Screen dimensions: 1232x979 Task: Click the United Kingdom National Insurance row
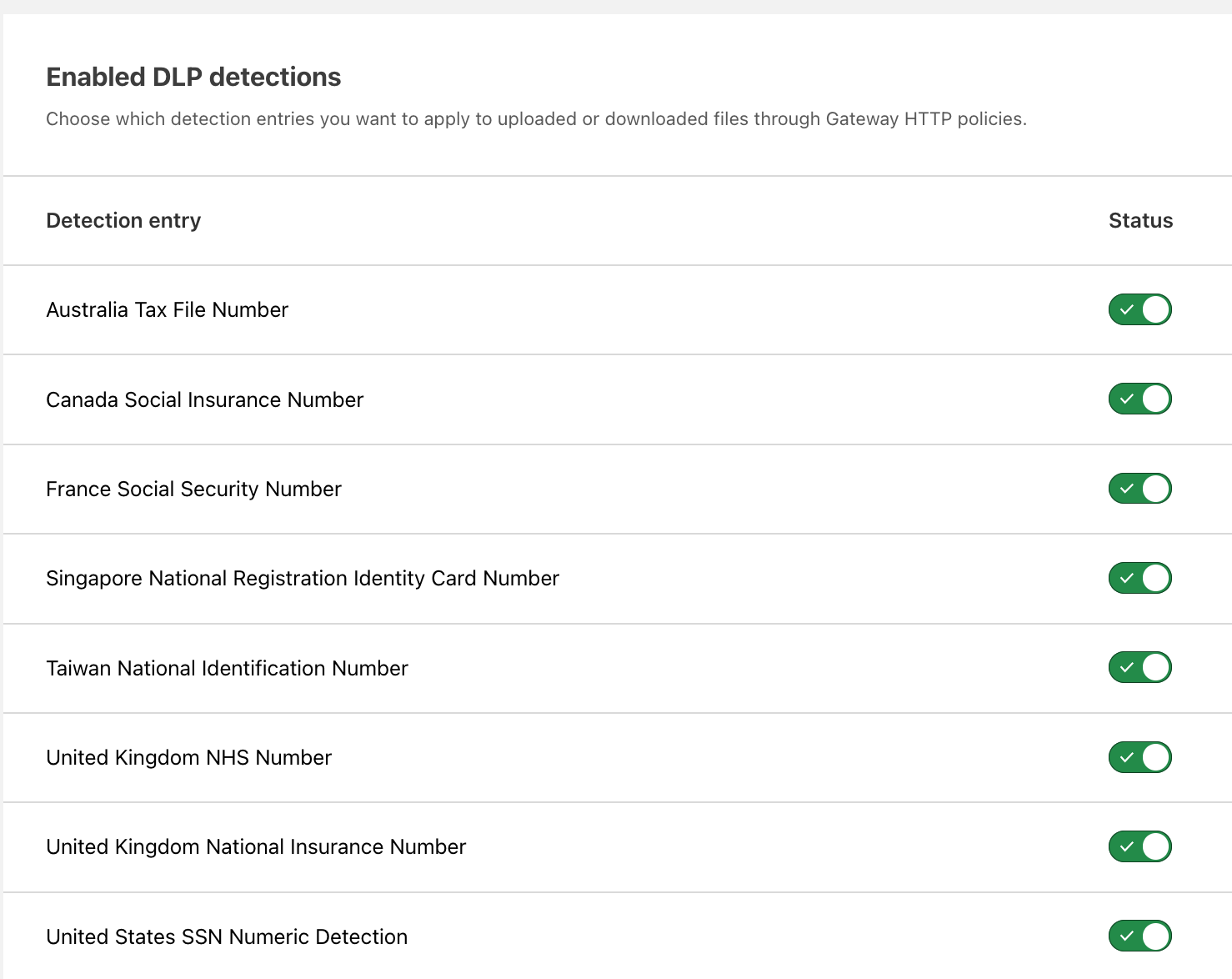(256, 846)
